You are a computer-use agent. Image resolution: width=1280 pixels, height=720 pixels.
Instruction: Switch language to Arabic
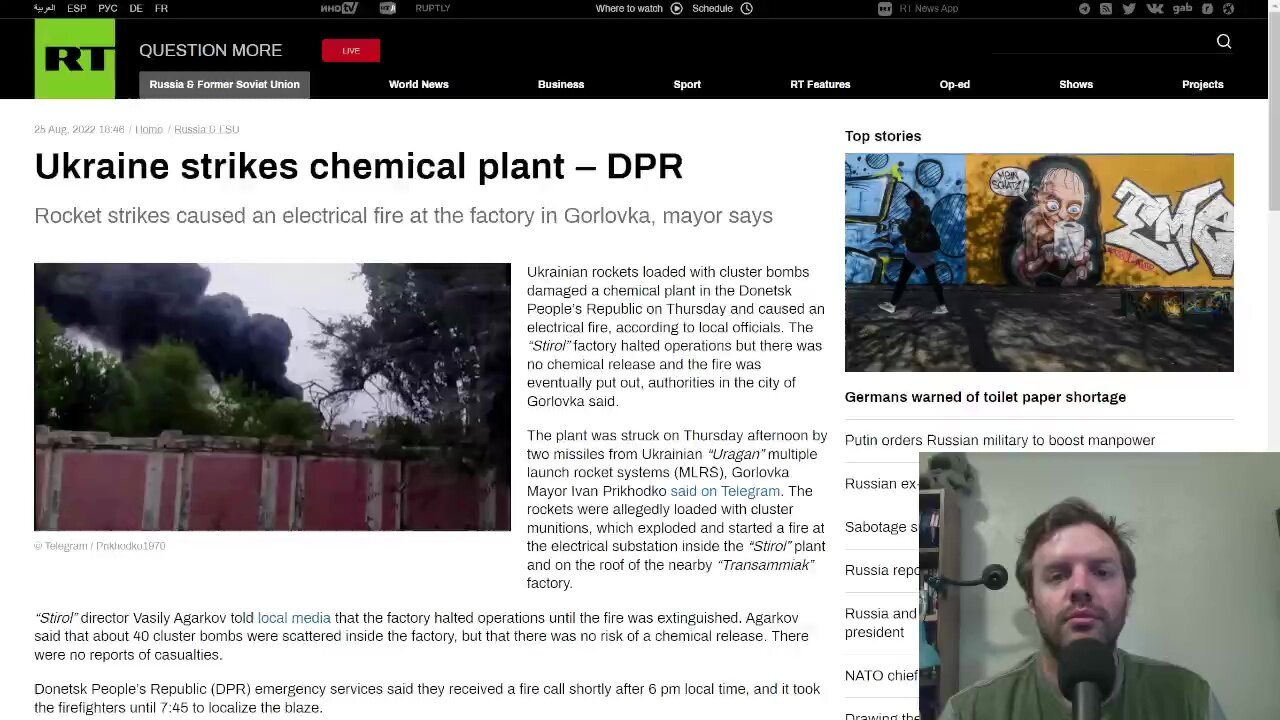(x=45, y=8)
